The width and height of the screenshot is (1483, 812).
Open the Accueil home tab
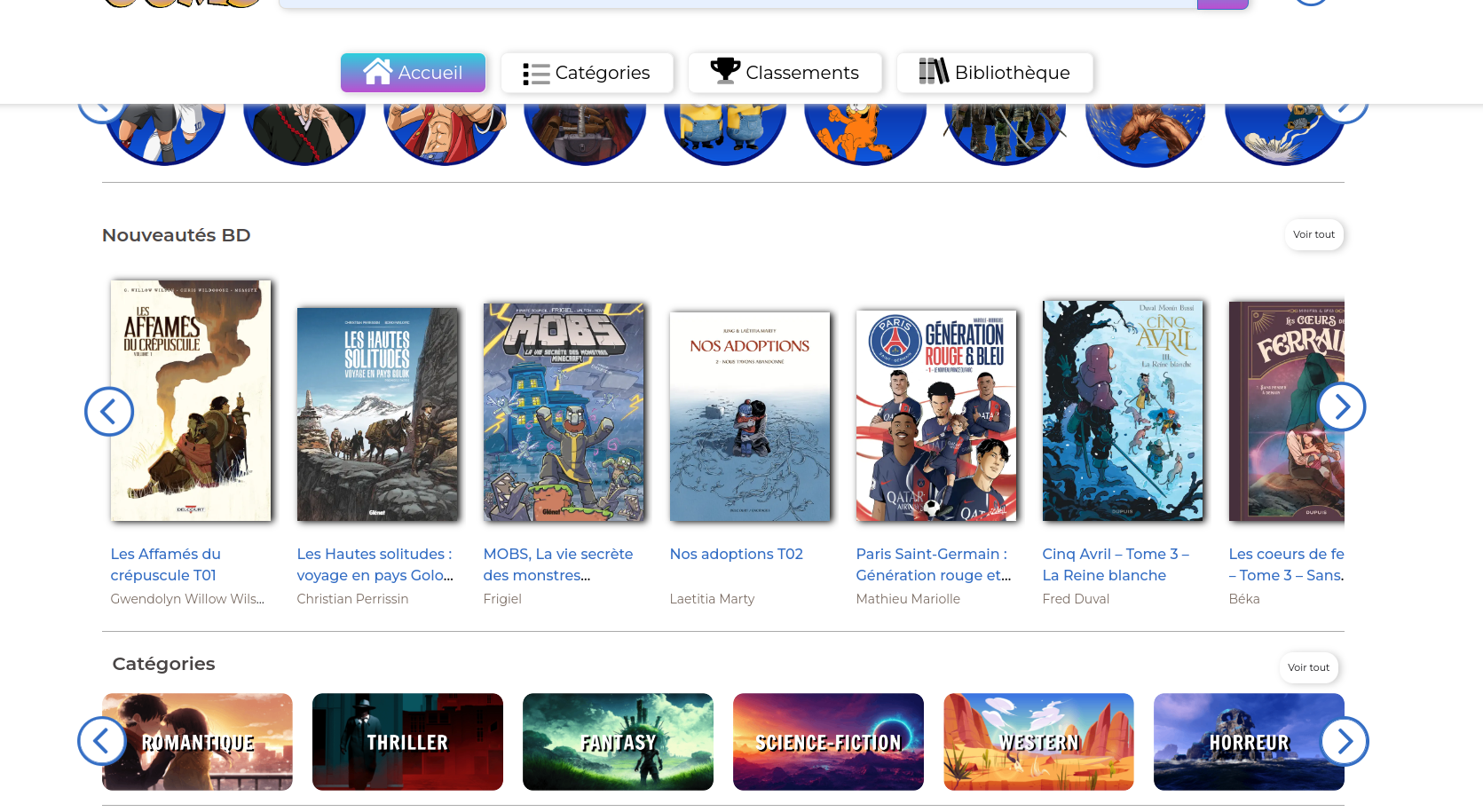point(413,73)
